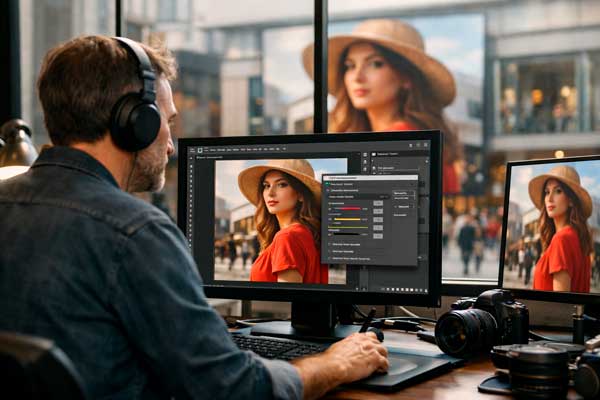Adjust the red slider in the dialog
Viewport: 600px width, 400px height.
(x=348, y=209)
